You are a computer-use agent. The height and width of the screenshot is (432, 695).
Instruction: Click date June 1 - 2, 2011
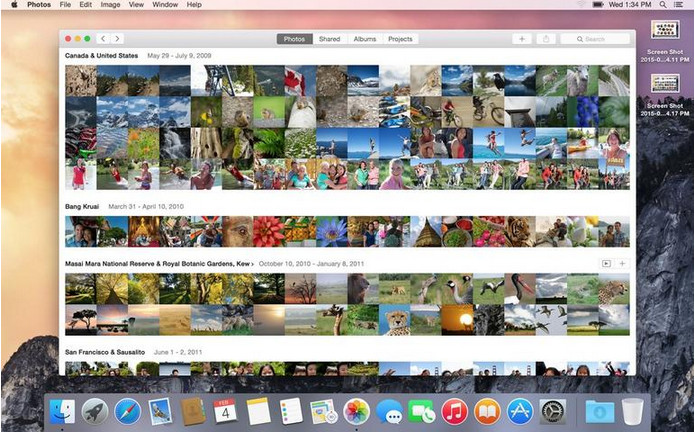178,352
